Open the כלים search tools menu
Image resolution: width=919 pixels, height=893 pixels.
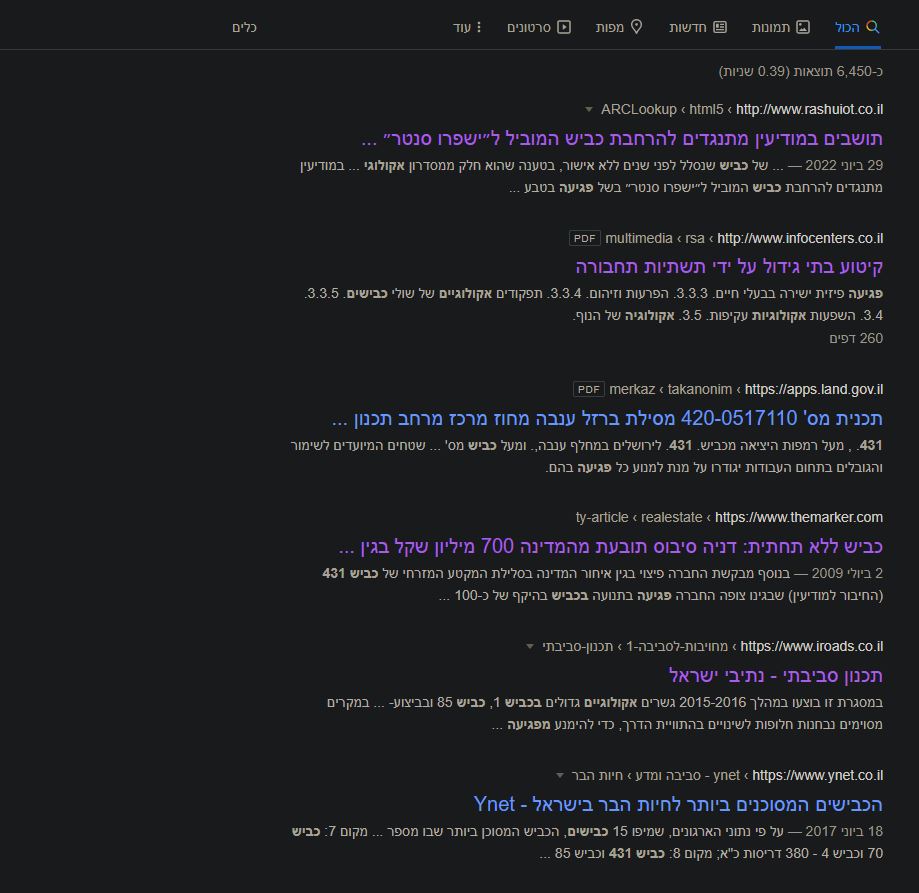[244, 27]
